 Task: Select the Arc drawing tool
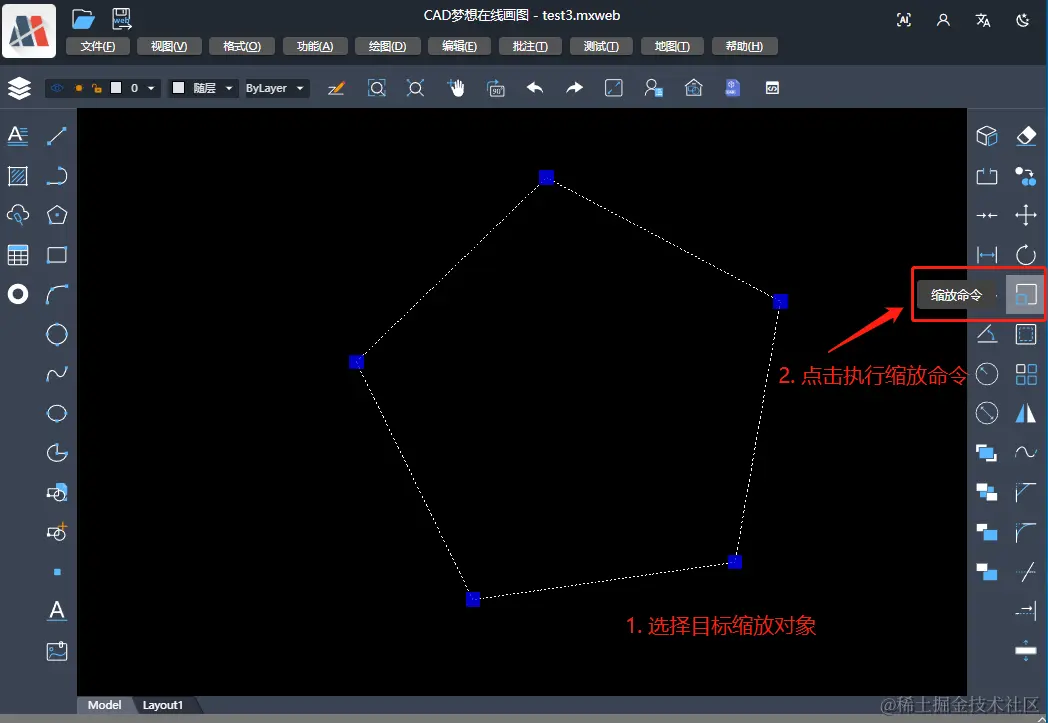click(57, 294)
